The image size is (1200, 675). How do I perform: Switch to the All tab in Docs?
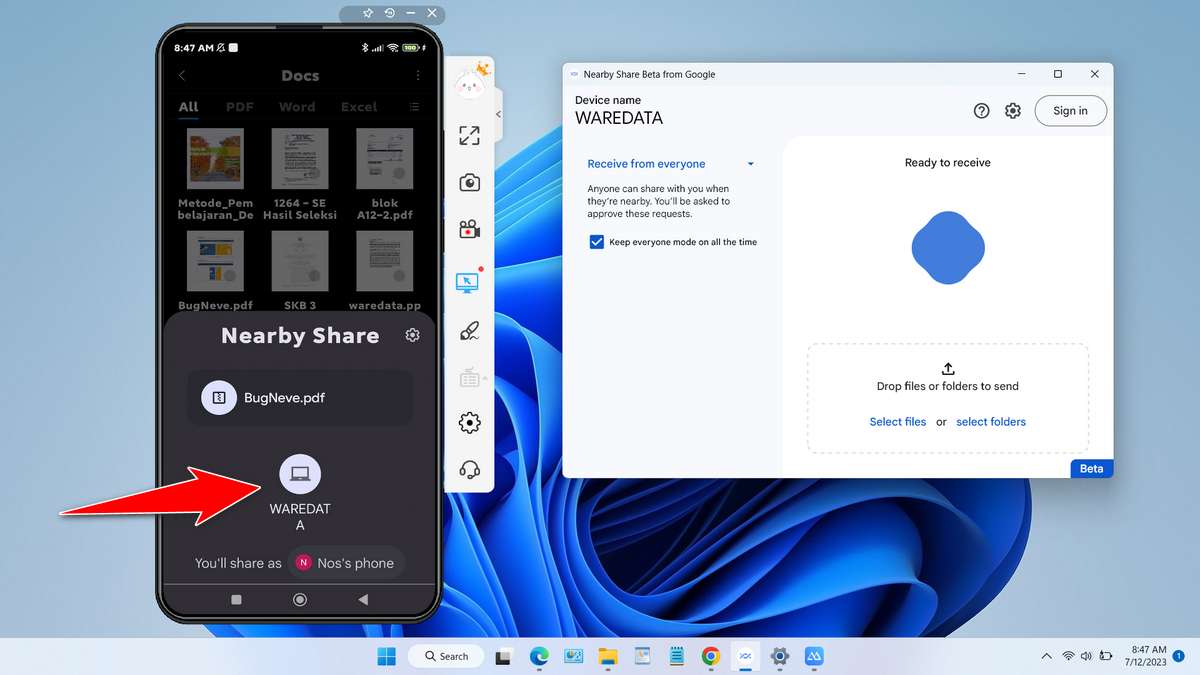[188, 107]
